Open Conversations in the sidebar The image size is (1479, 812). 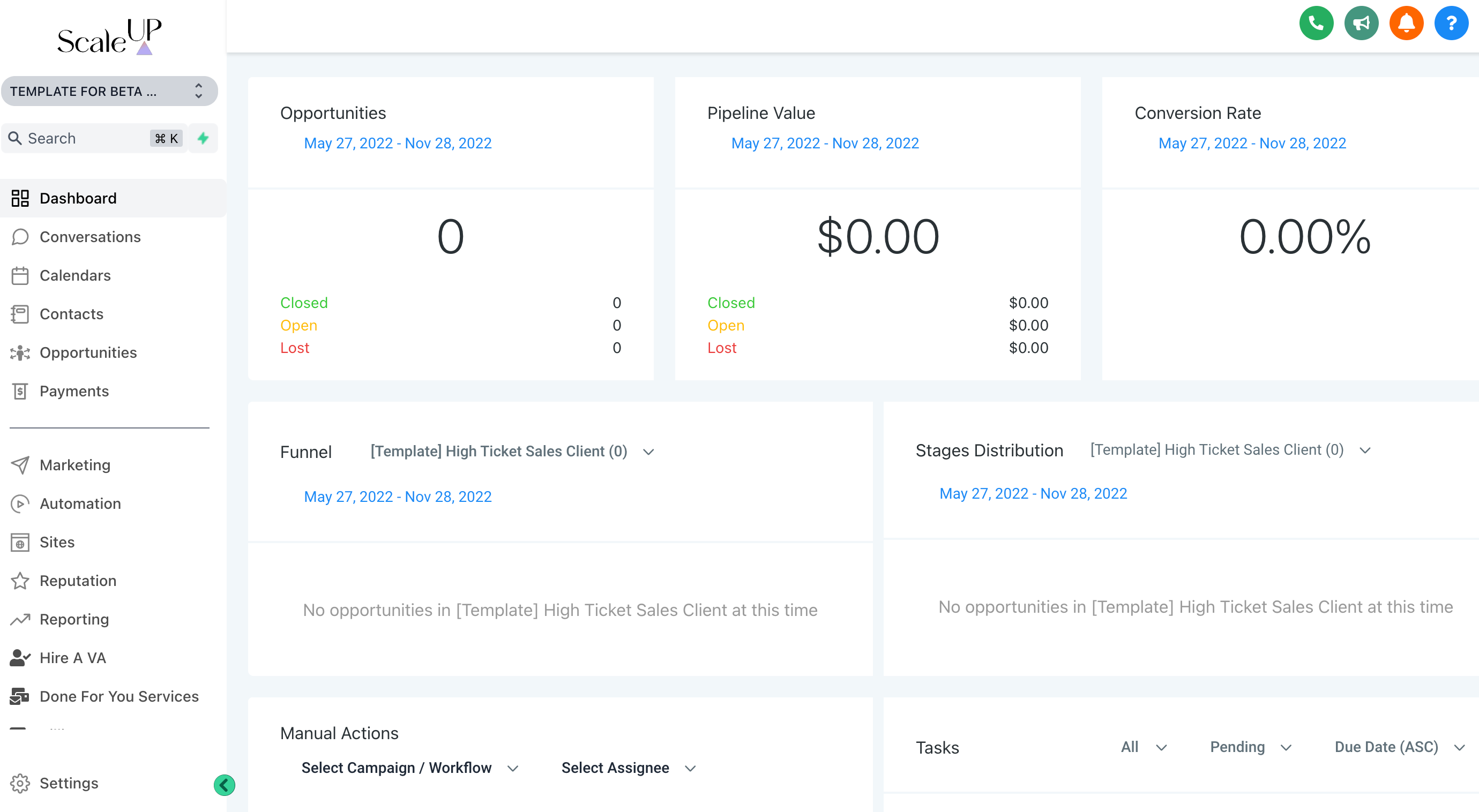pos(113,236)
